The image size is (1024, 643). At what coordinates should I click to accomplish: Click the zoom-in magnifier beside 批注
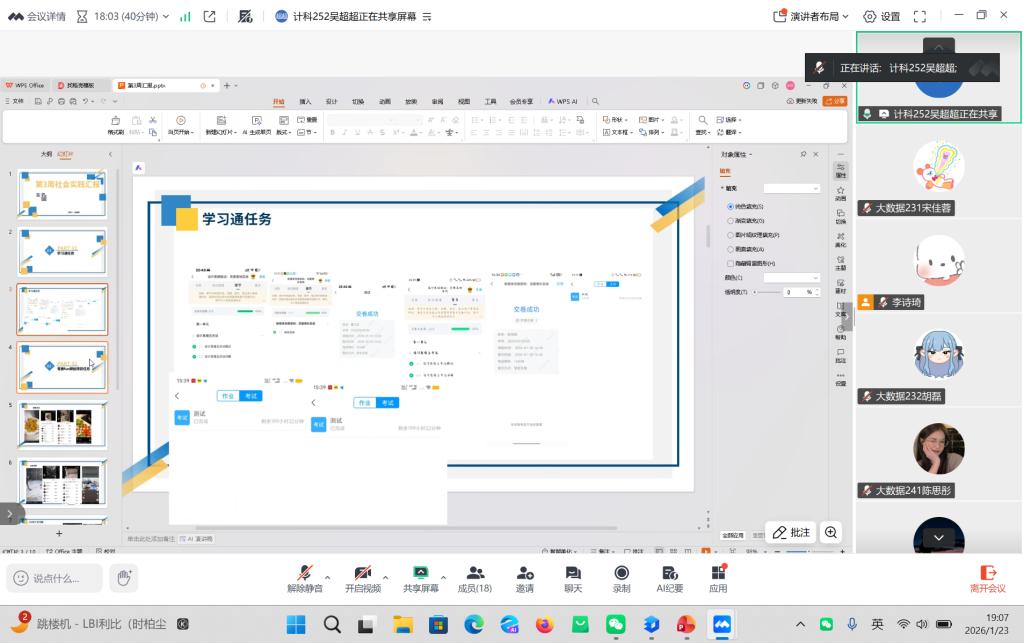click(831, 532)
